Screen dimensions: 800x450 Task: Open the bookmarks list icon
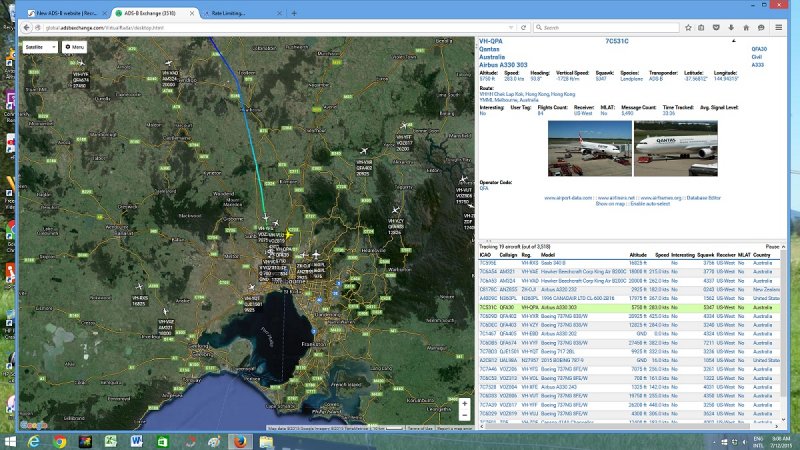coord(702,28)
